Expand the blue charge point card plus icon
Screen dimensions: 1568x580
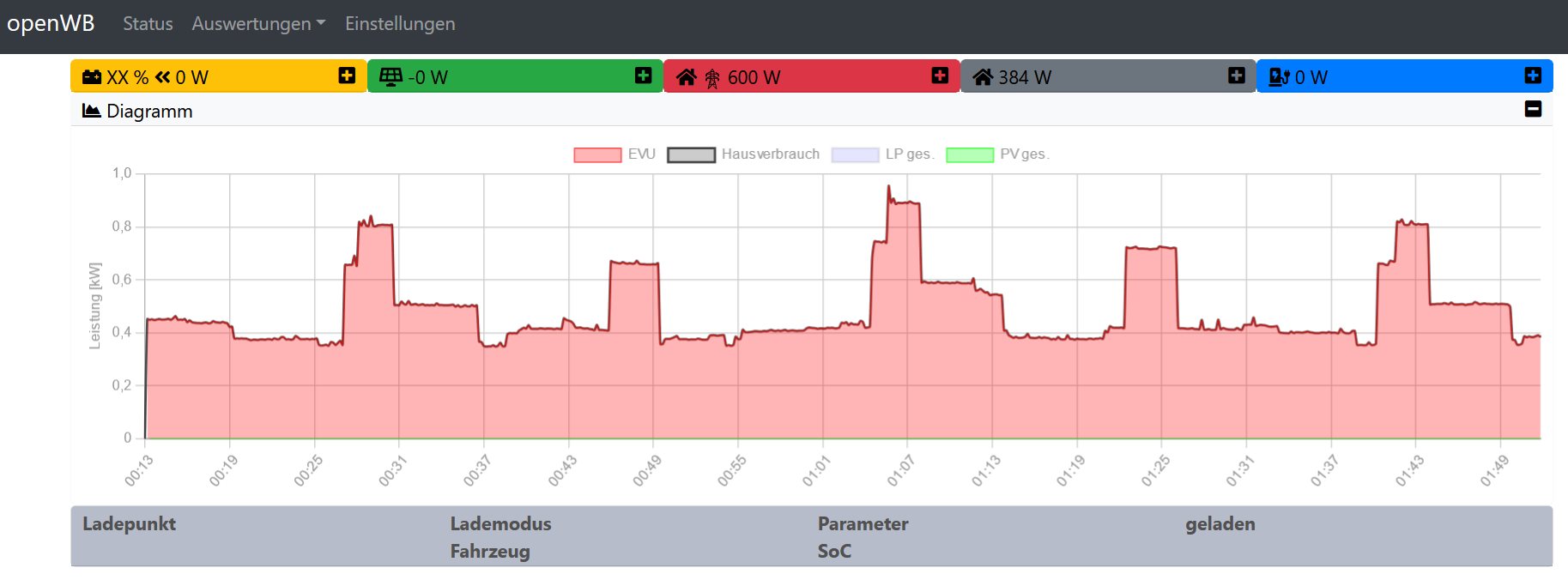(x=1533, y=76)
